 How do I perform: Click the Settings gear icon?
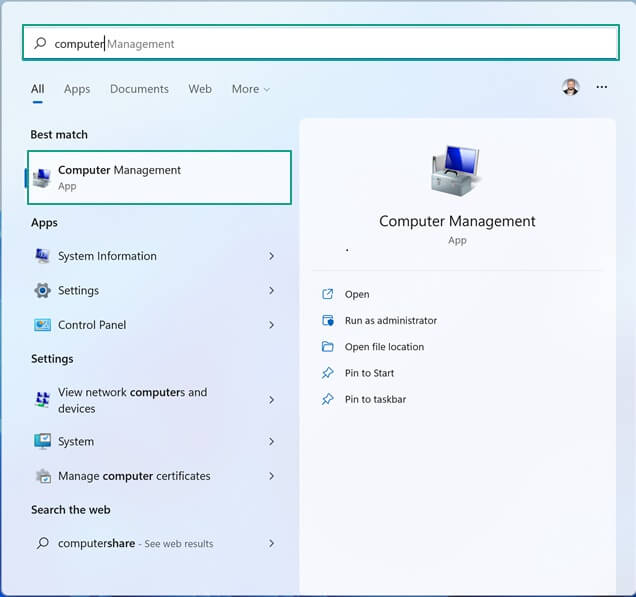click(x=42, y=290)
